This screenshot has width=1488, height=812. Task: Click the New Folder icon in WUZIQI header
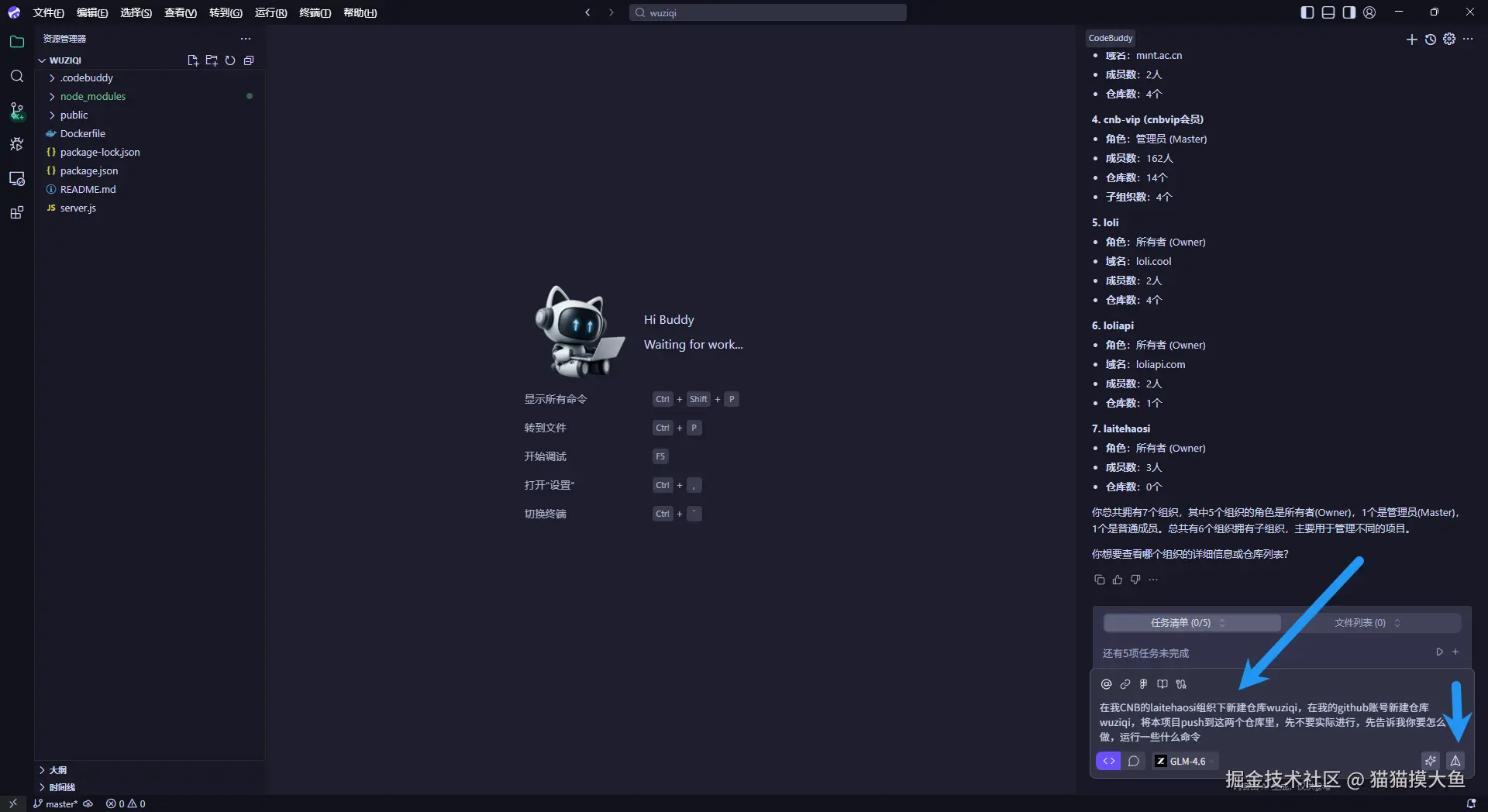tap(212, 60)
